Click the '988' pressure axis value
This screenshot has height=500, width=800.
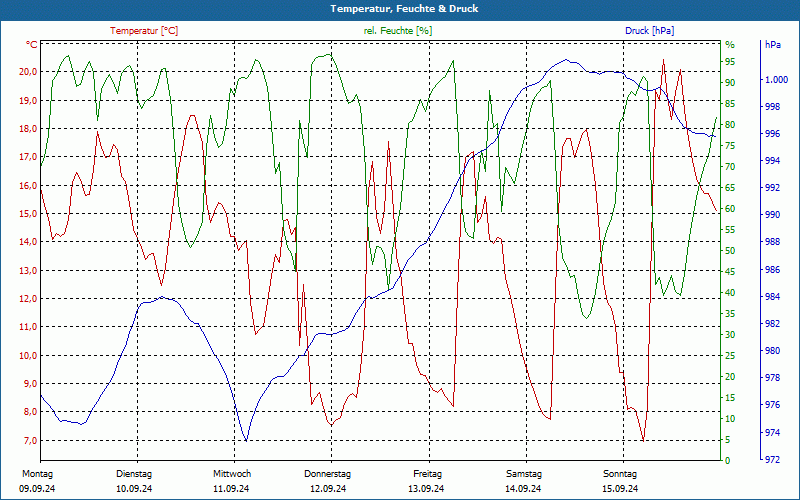773,242
